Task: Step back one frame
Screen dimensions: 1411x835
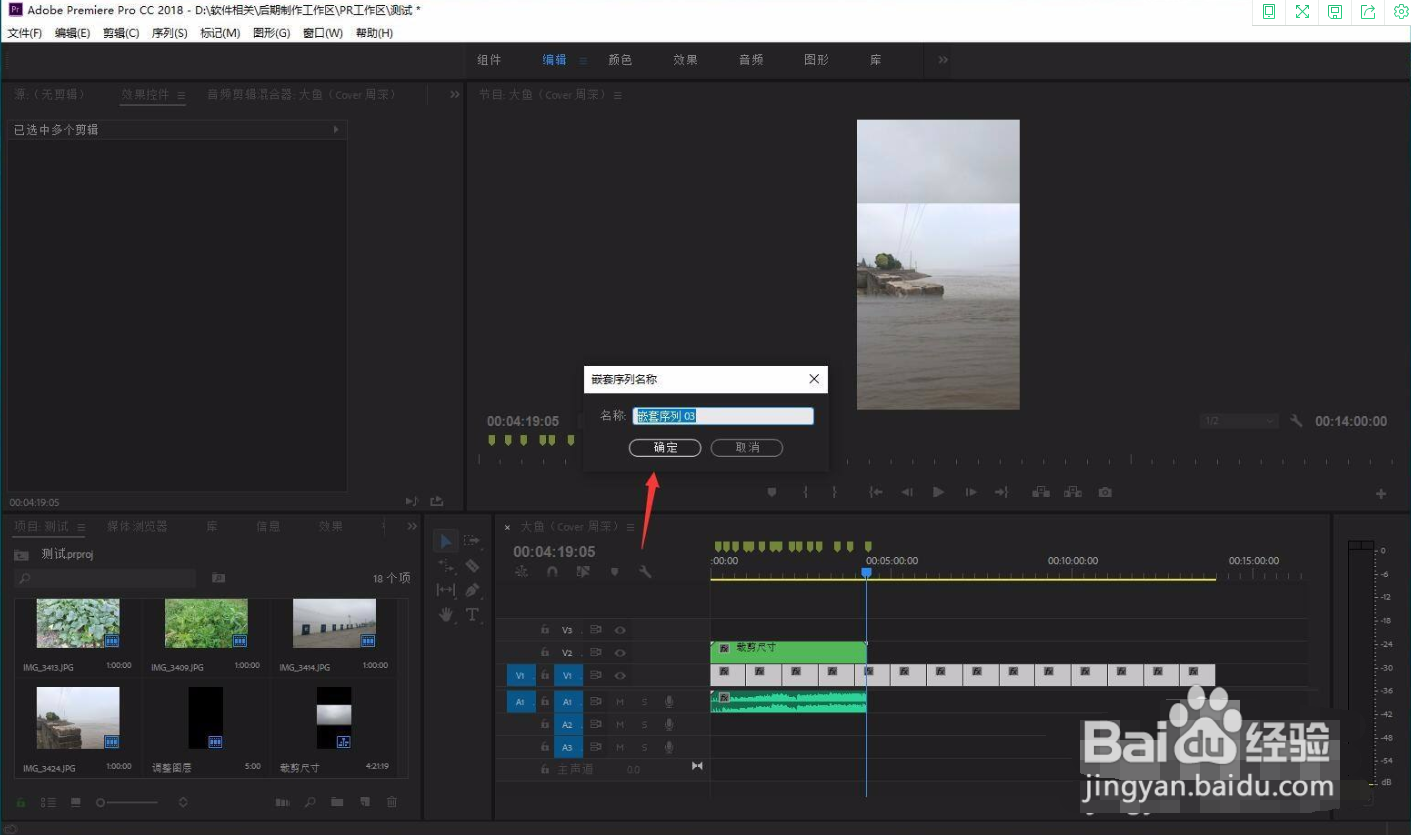Action: tap(907, 492)
